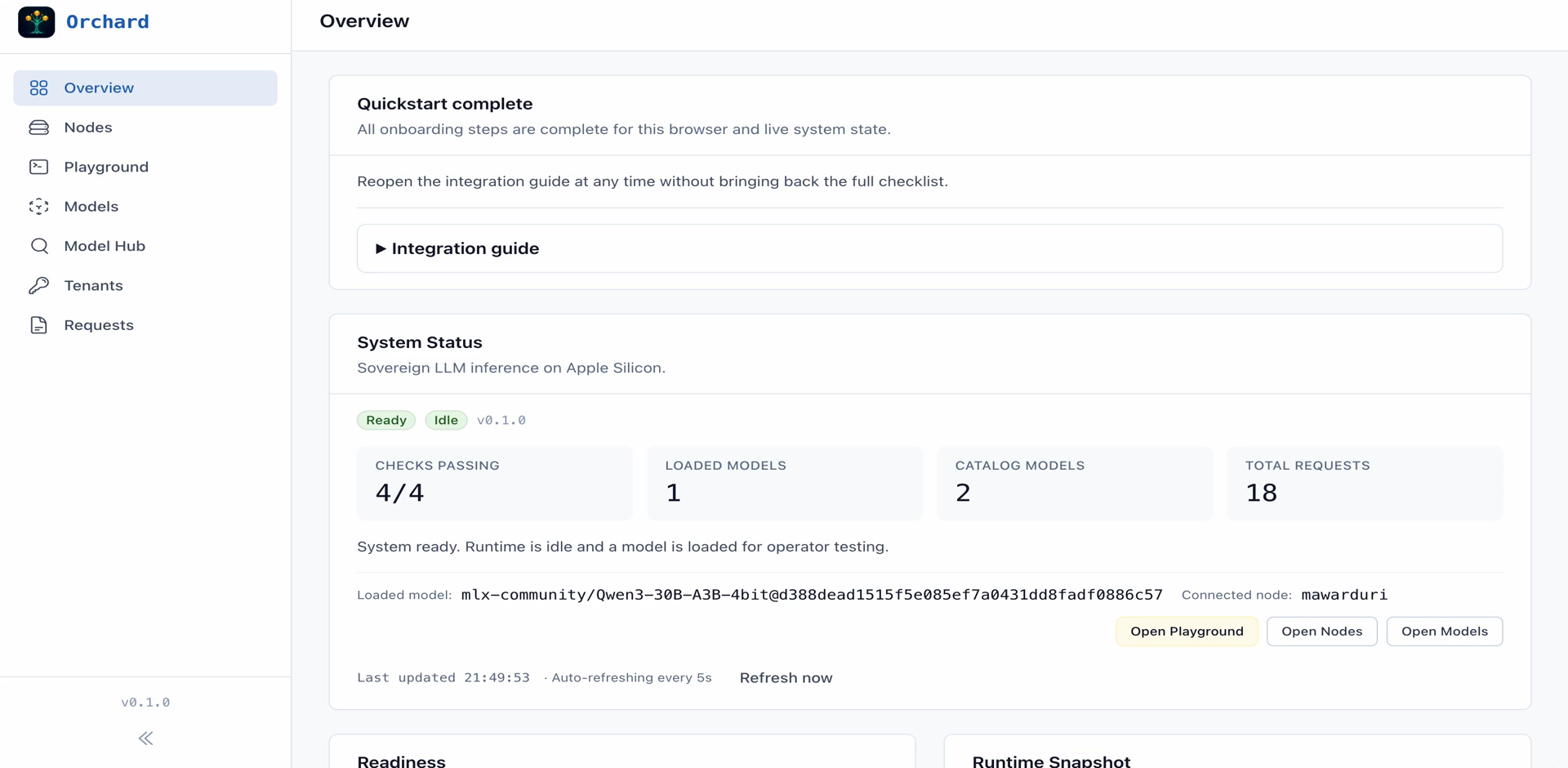Viewport: 1568px width, 768px height.
Task: Click the Ready status badge
Action: [x=386, y=420]
